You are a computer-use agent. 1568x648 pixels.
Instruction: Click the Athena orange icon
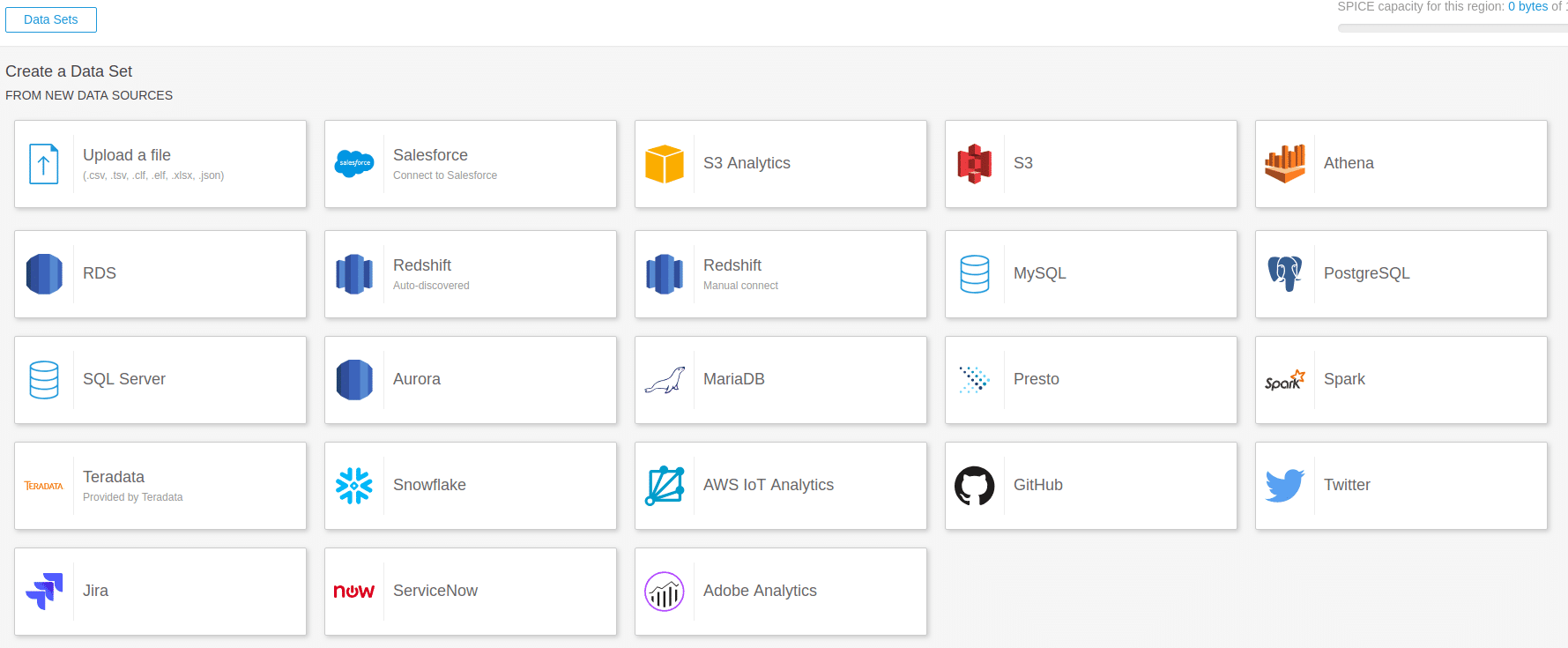pyautogui.click(x=1285, y=164)
